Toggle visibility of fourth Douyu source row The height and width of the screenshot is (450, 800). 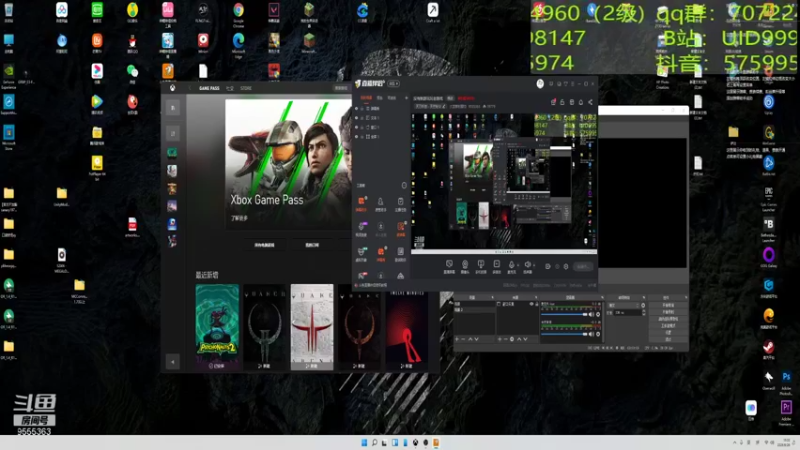357,137
